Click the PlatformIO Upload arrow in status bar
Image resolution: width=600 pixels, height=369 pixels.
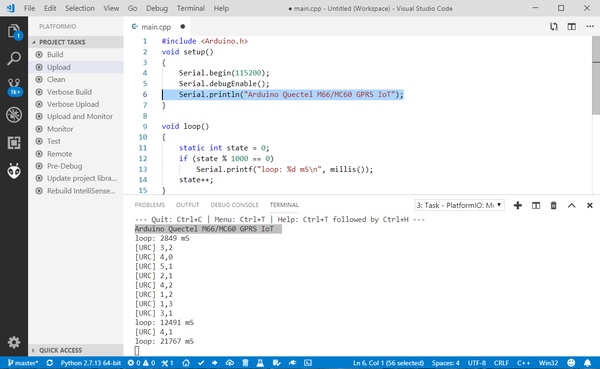coord(215,363)
